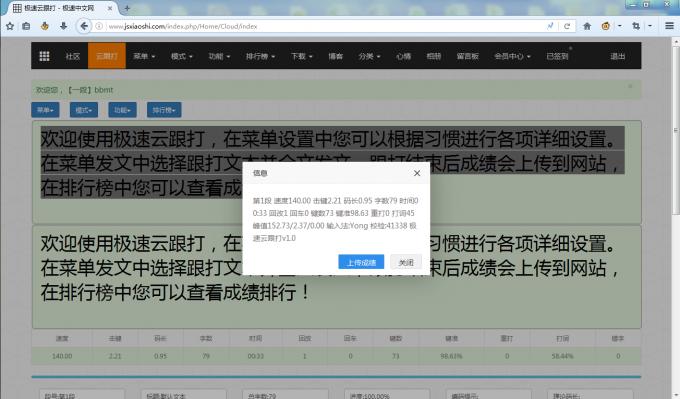Open the blue 菜单 dropdown button
The width and height of the screenshot is (680, 399).
[45, 110]
